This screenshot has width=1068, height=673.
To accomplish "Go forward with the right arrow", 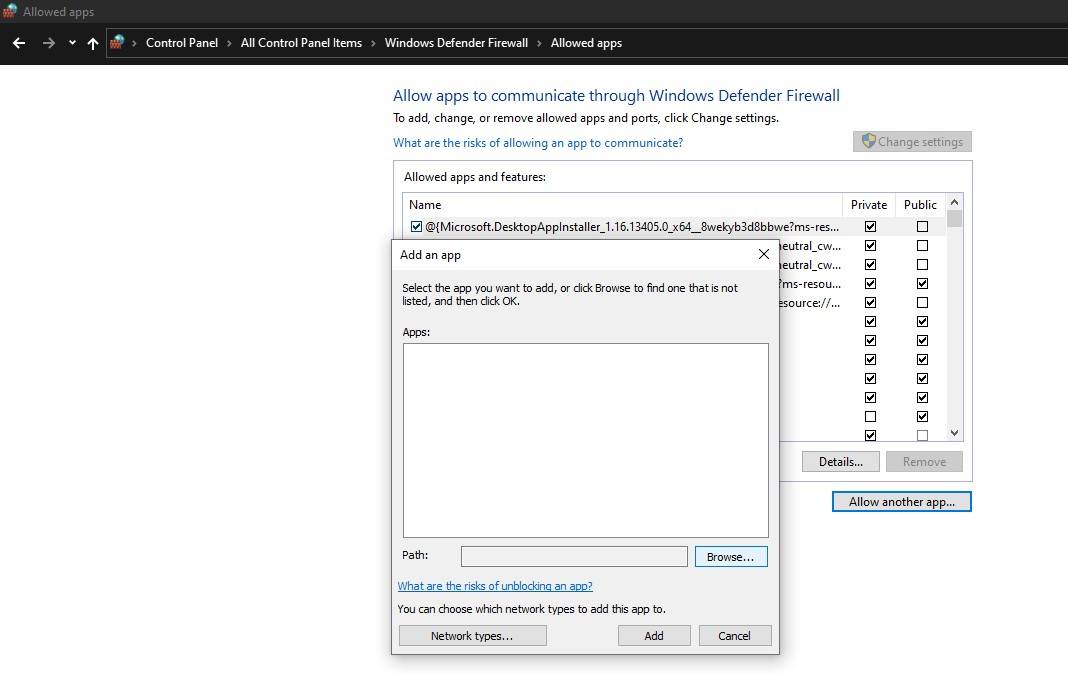I will [x=48, y=43].
